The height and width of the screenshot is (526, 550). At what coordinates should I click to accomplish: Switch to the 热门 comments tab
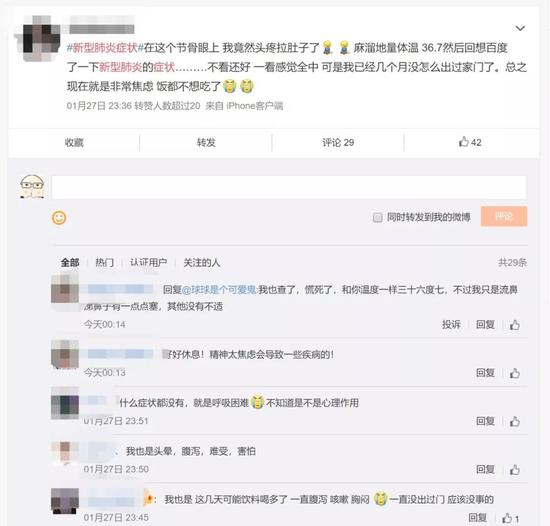coord(105,262)
